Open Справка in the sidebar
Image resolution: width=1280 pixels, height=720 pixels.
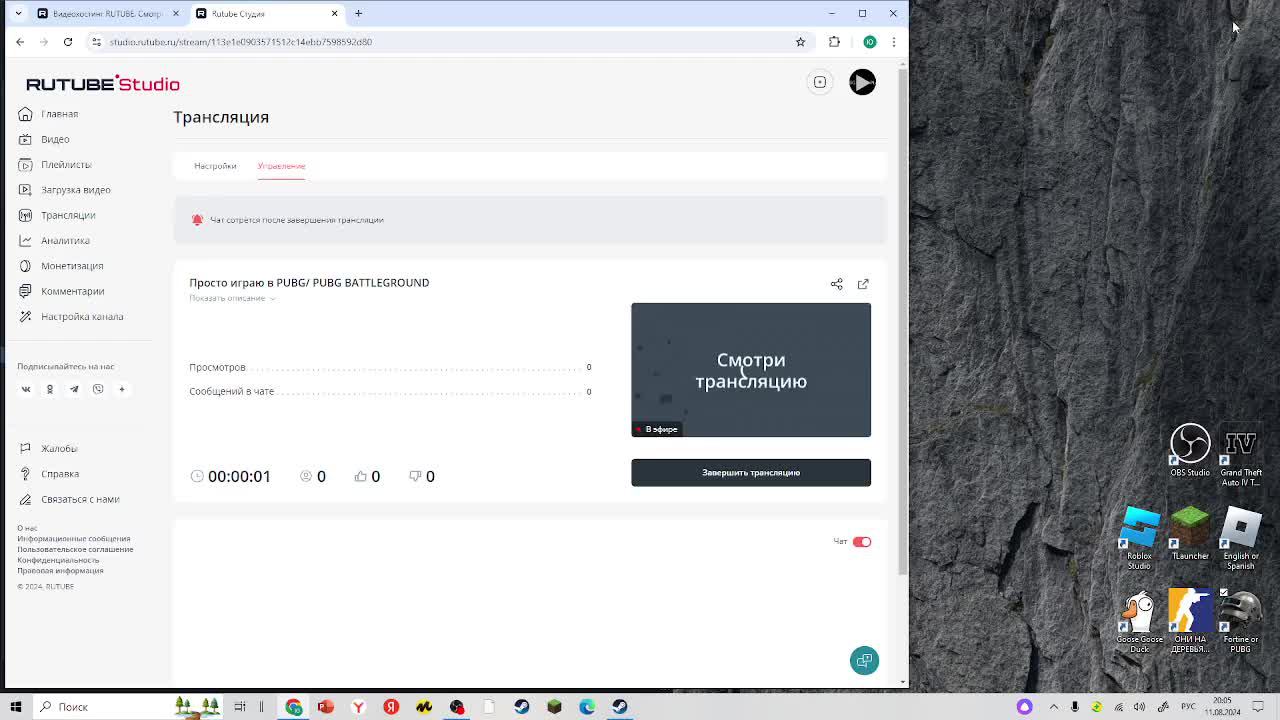point(49,474)
